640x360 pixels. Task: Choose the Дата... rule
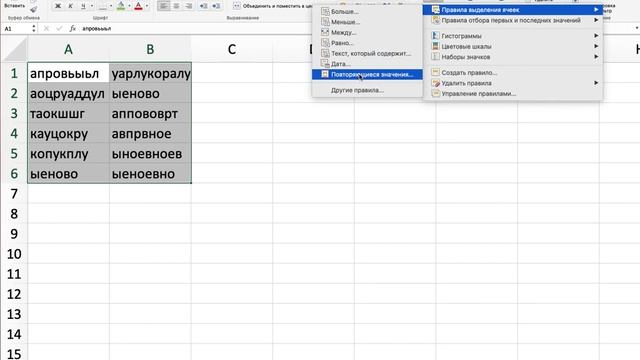367,64
